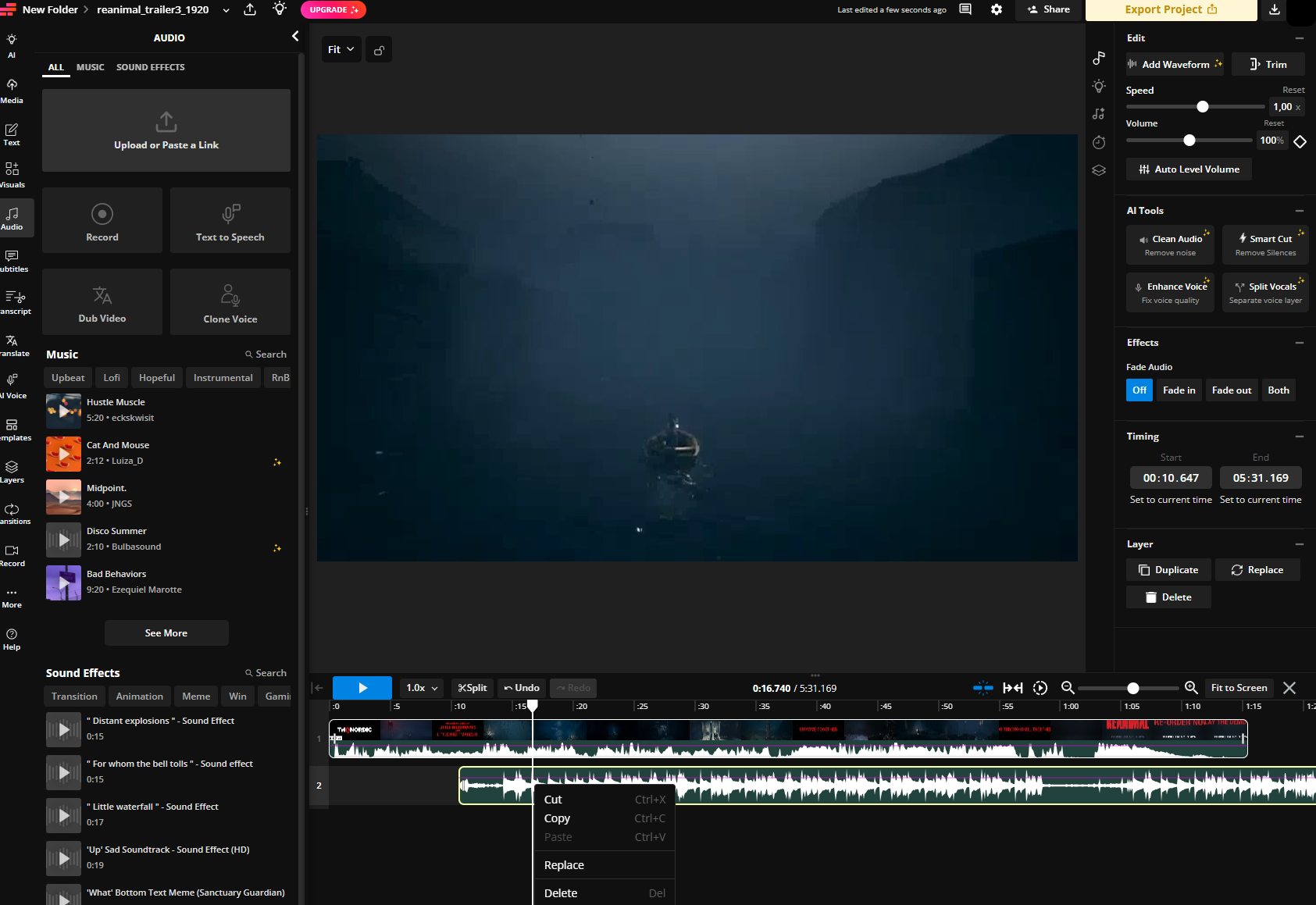Open the Fit zoom dropdown

(341, 50)
